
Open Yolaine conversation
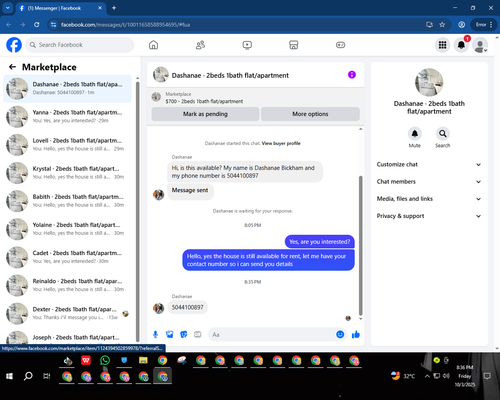(x=67, y=229)
